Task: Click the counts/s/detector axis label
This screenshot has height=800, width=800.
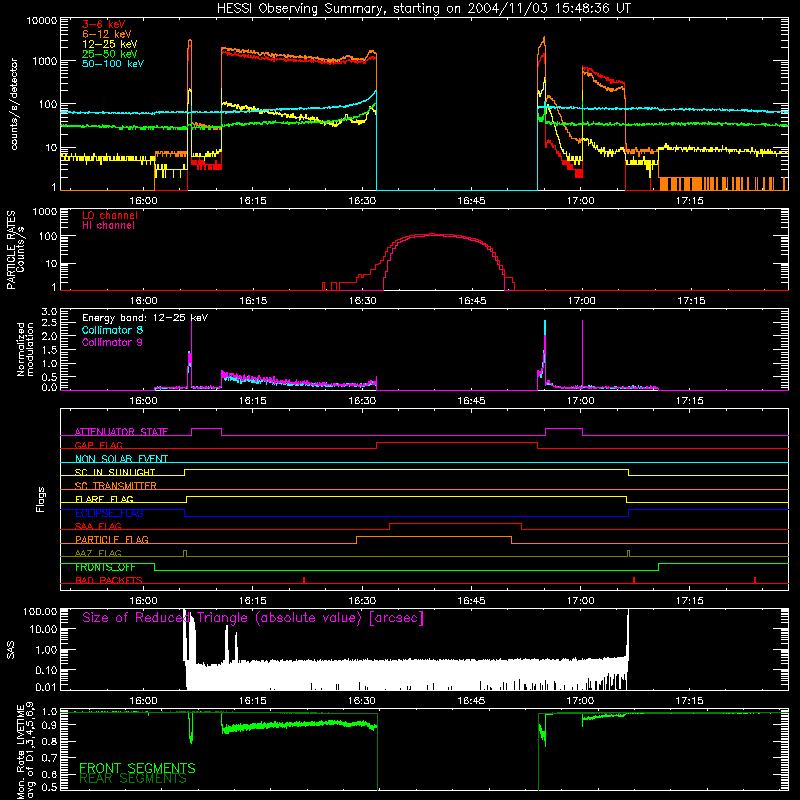Action: (x=14, y=104)
